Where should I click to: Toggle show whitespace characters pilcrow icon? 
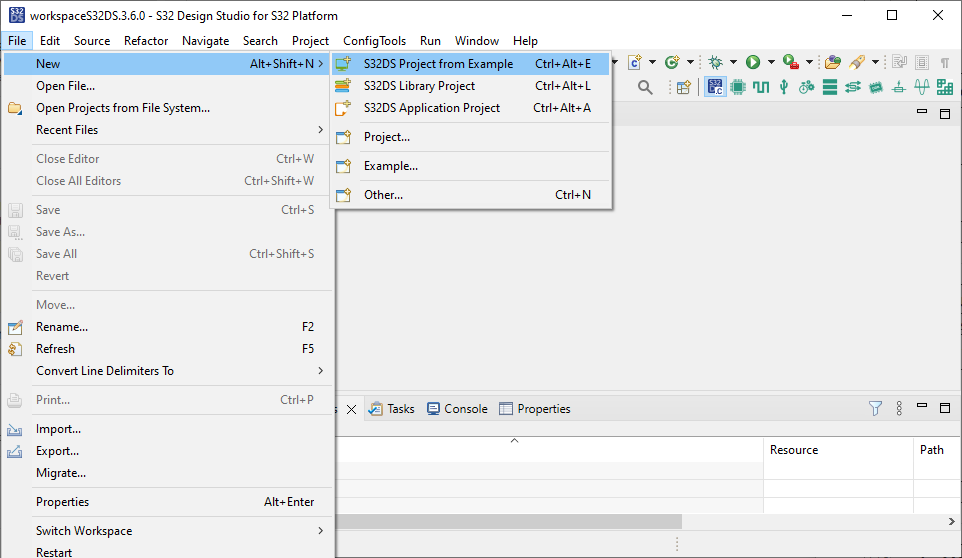[x=944, y=62]
